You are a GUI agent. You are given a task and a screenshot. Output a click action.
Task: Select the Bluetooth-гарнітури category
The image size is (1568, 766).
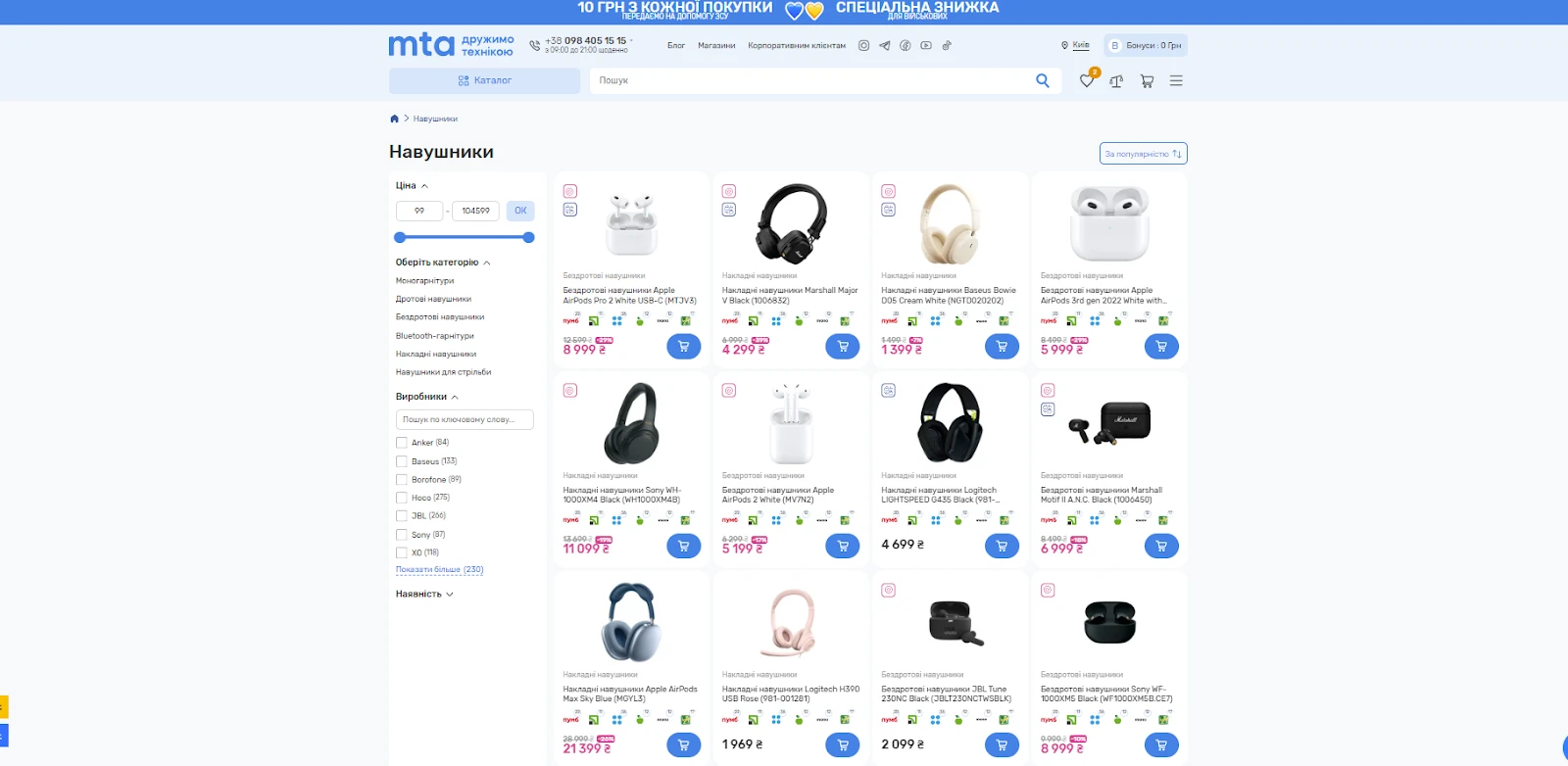(434, 336)
